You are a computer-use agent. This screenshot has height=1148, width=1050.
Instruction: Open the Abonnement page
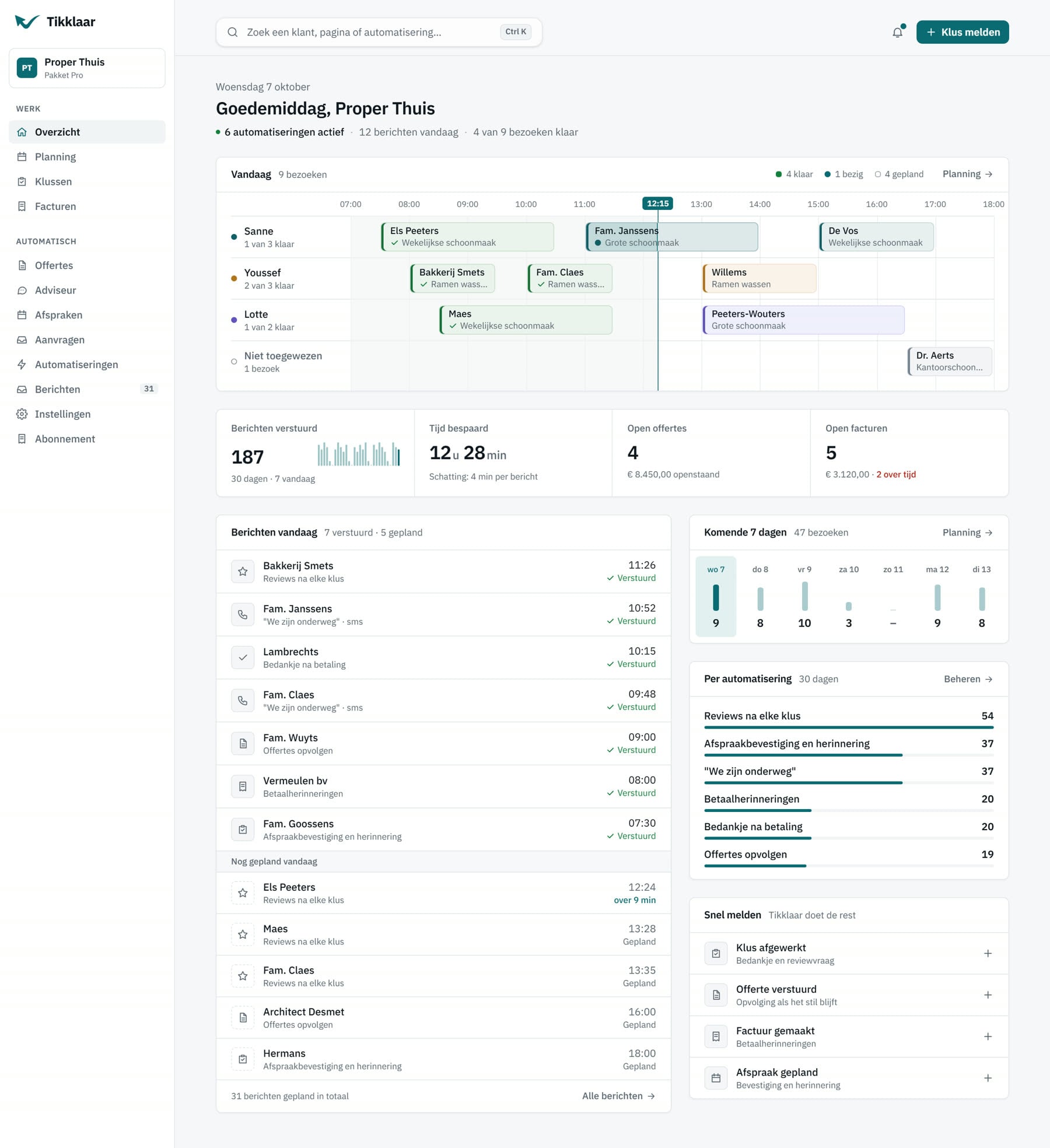tap(87, 439)
